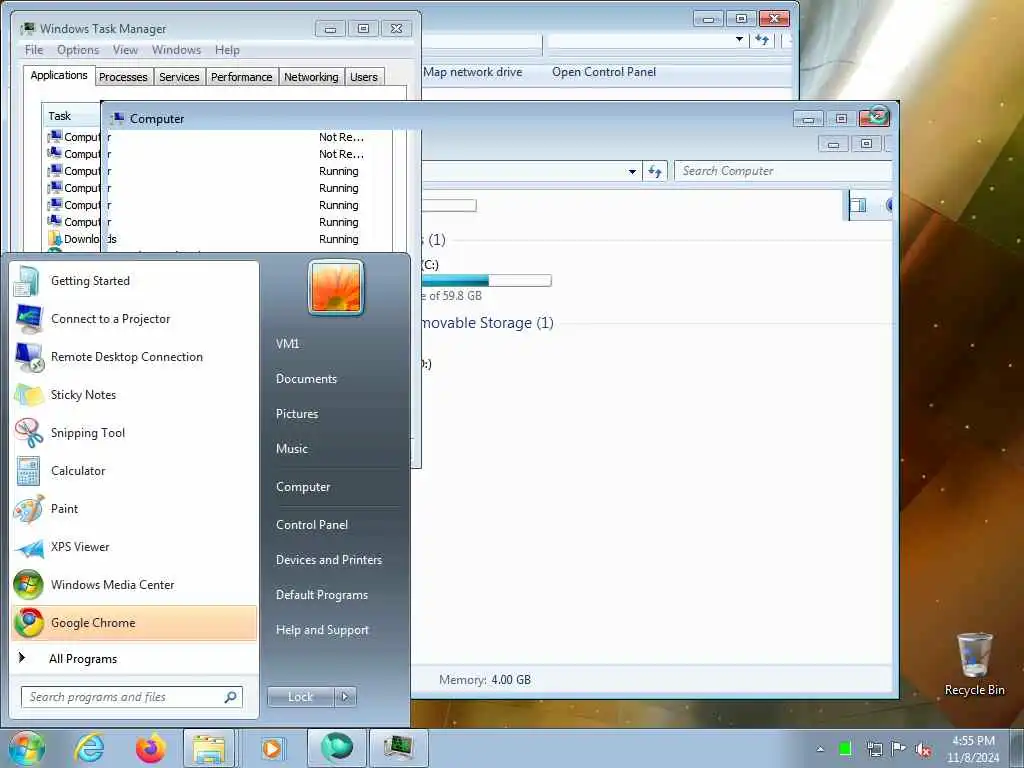Click the search magnifier icon in Start menu
Image resolution: width=1024 pixels, height=768 pixels.
click(x=230, y=697)
